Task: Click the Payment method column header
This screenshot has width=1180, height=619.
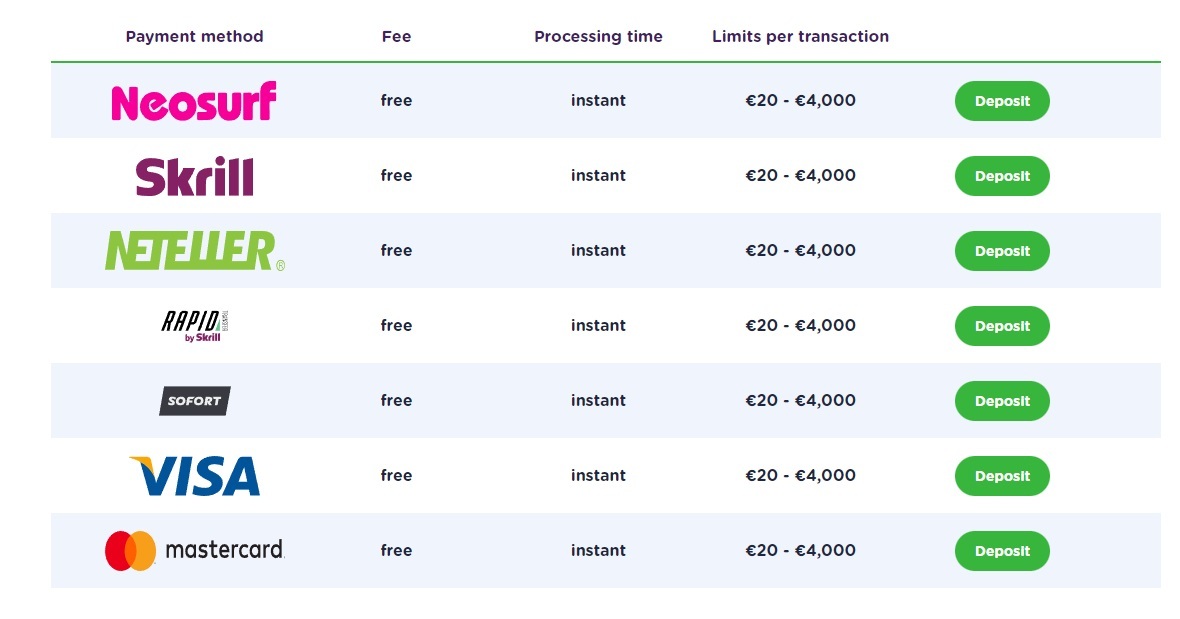Action: [x=194, y=37]
